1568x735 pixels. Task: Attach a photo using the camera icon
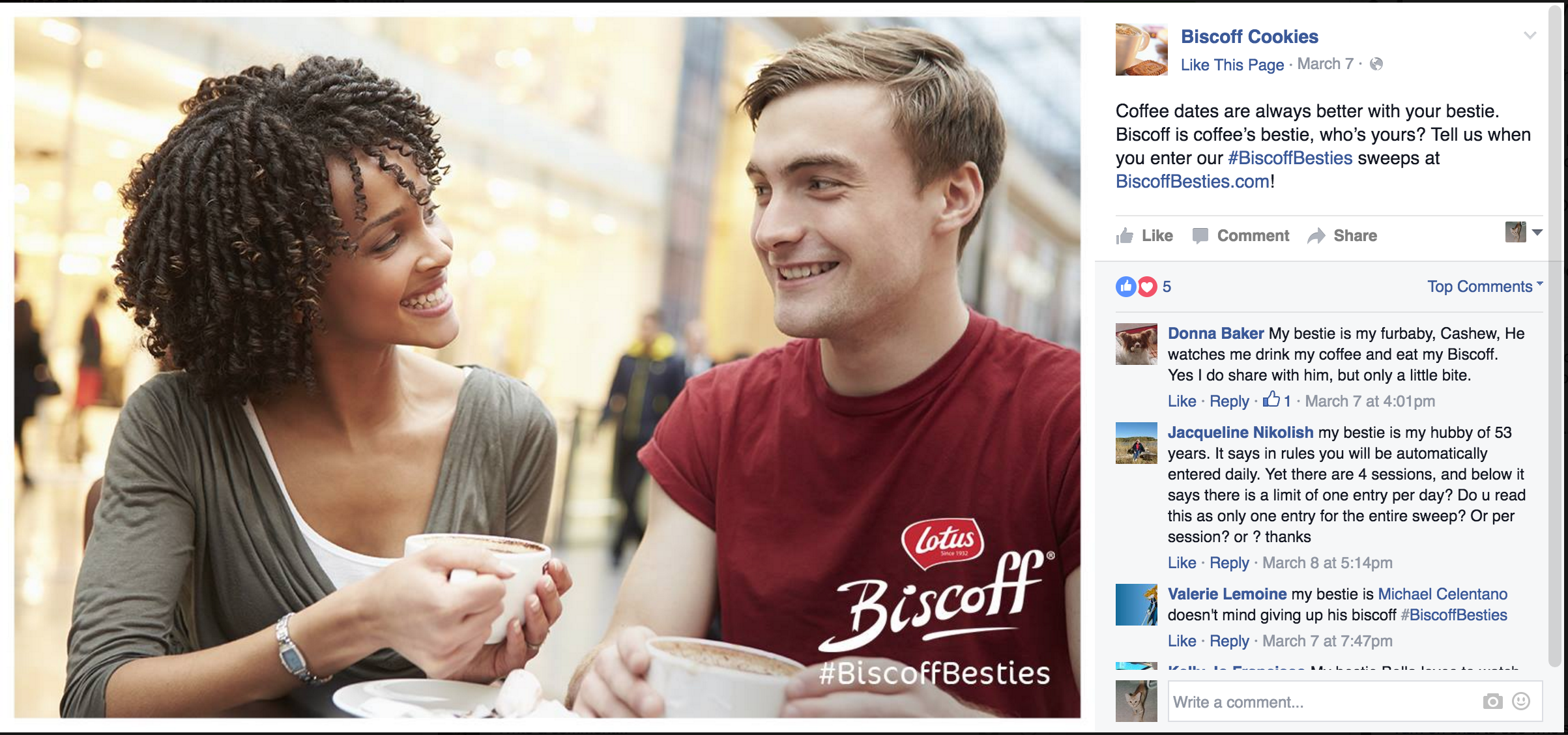pos(1492,702)
